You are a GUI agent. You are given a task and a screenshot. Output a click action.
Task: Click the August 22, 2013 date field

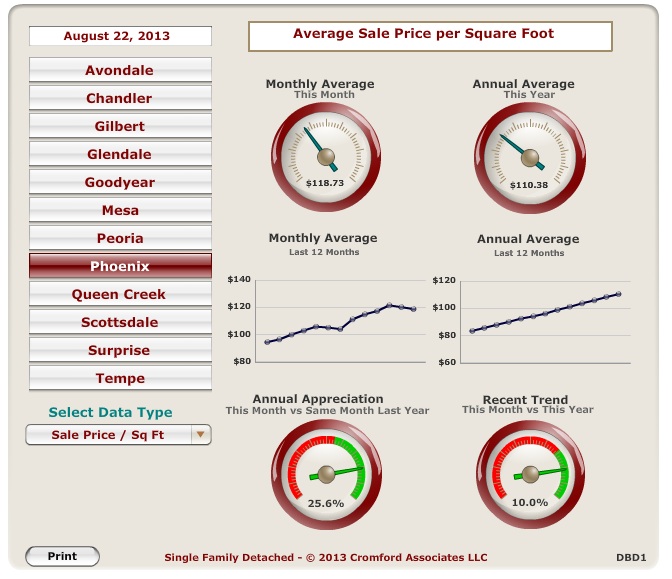[x=120, y=36]
